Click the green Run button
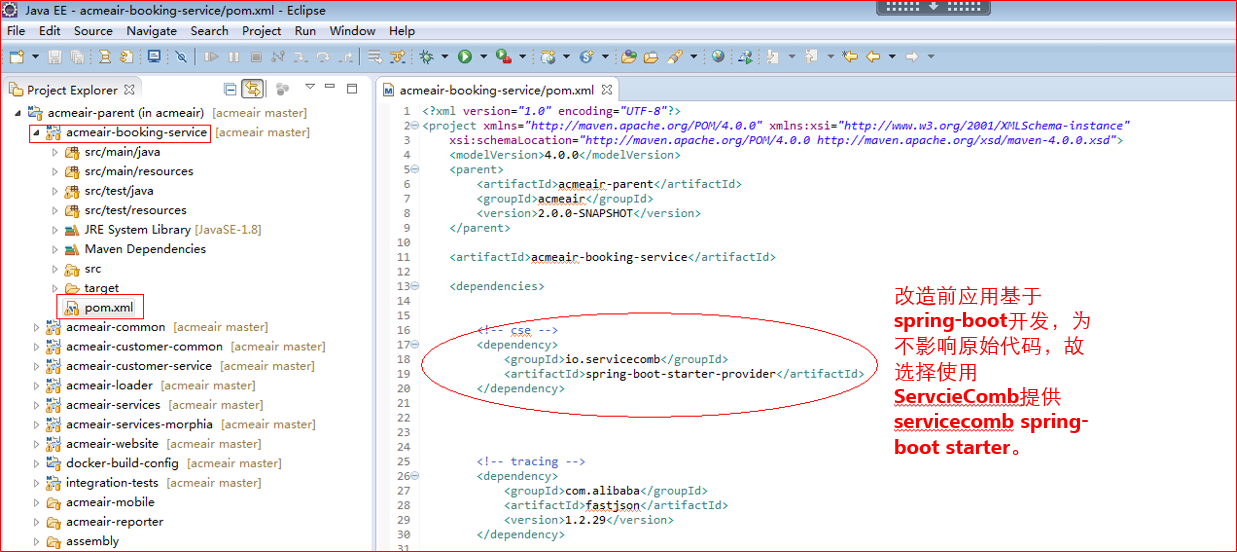This screenshot has height=552, width=1237. 464,57
